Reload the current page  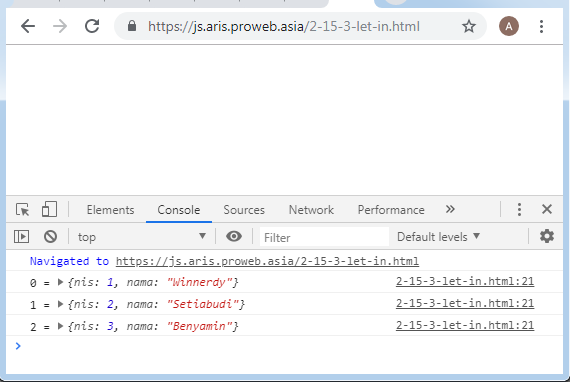pos(92,26)
